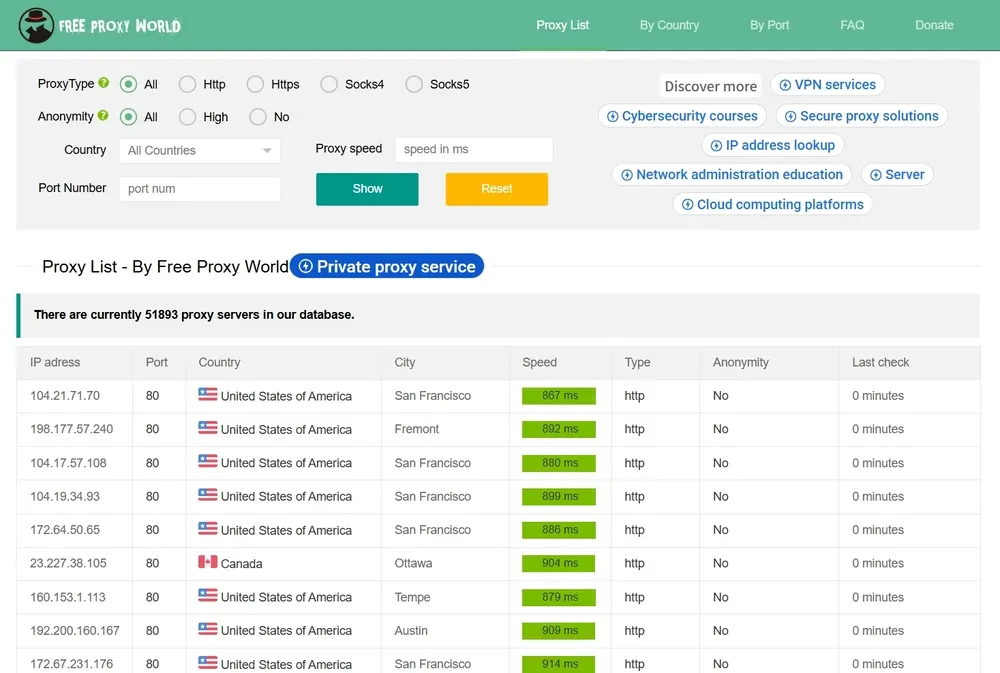Choose High anonymity radio button
The width and height of the screenshot is (1000, 673).
point(188,117)
